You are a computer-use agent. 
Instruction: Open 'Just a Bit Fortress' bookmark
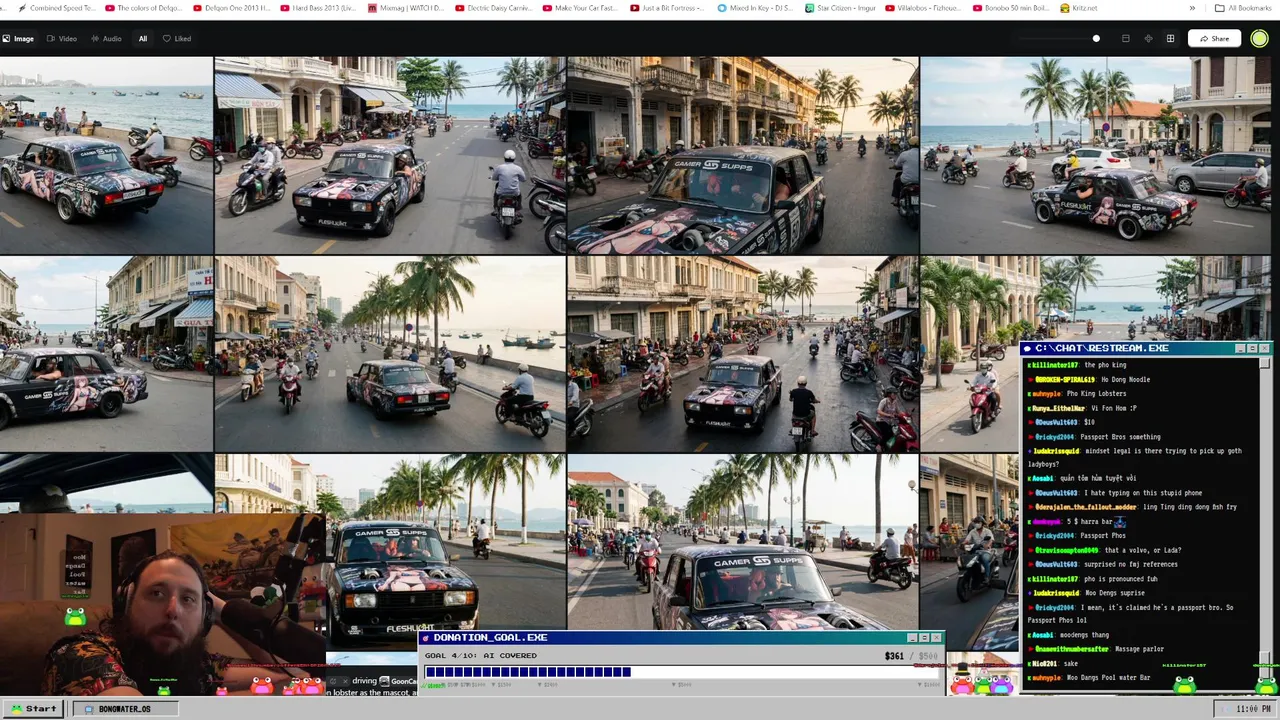[x=668, y=8]
